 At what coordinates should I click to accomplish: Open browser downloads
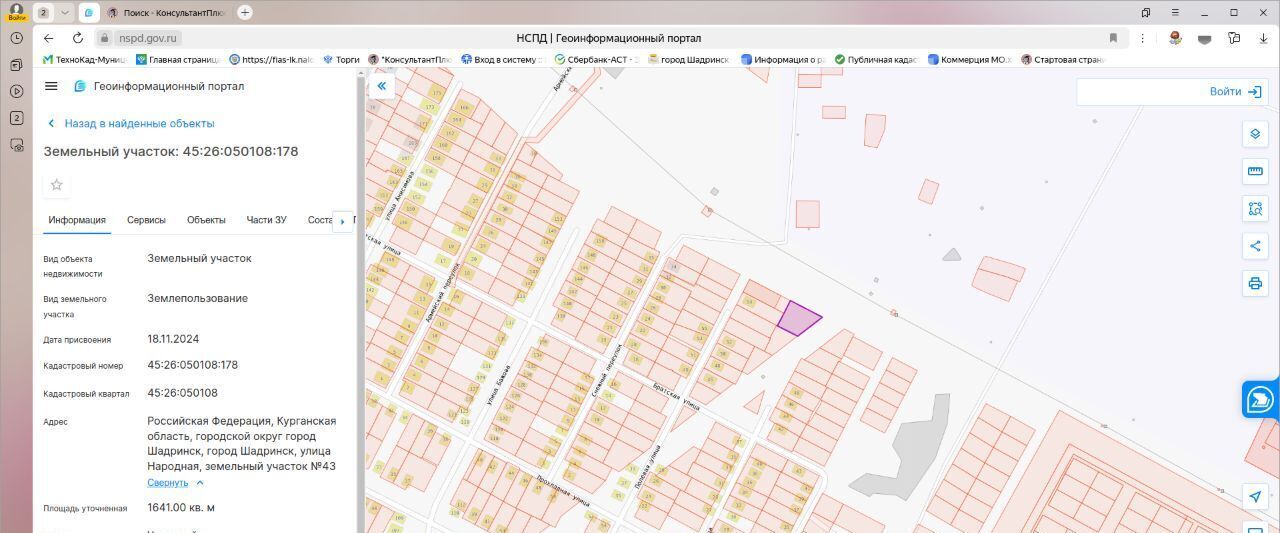1263,38
